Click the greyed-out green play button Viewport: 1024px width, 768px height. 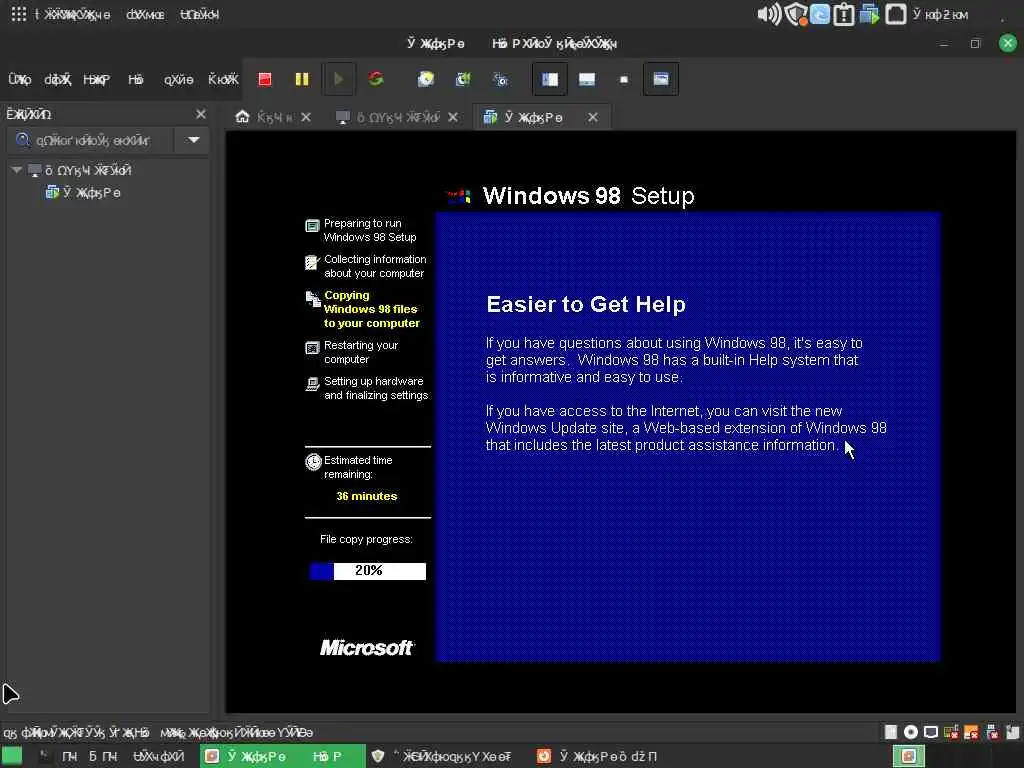coord(338,79)
